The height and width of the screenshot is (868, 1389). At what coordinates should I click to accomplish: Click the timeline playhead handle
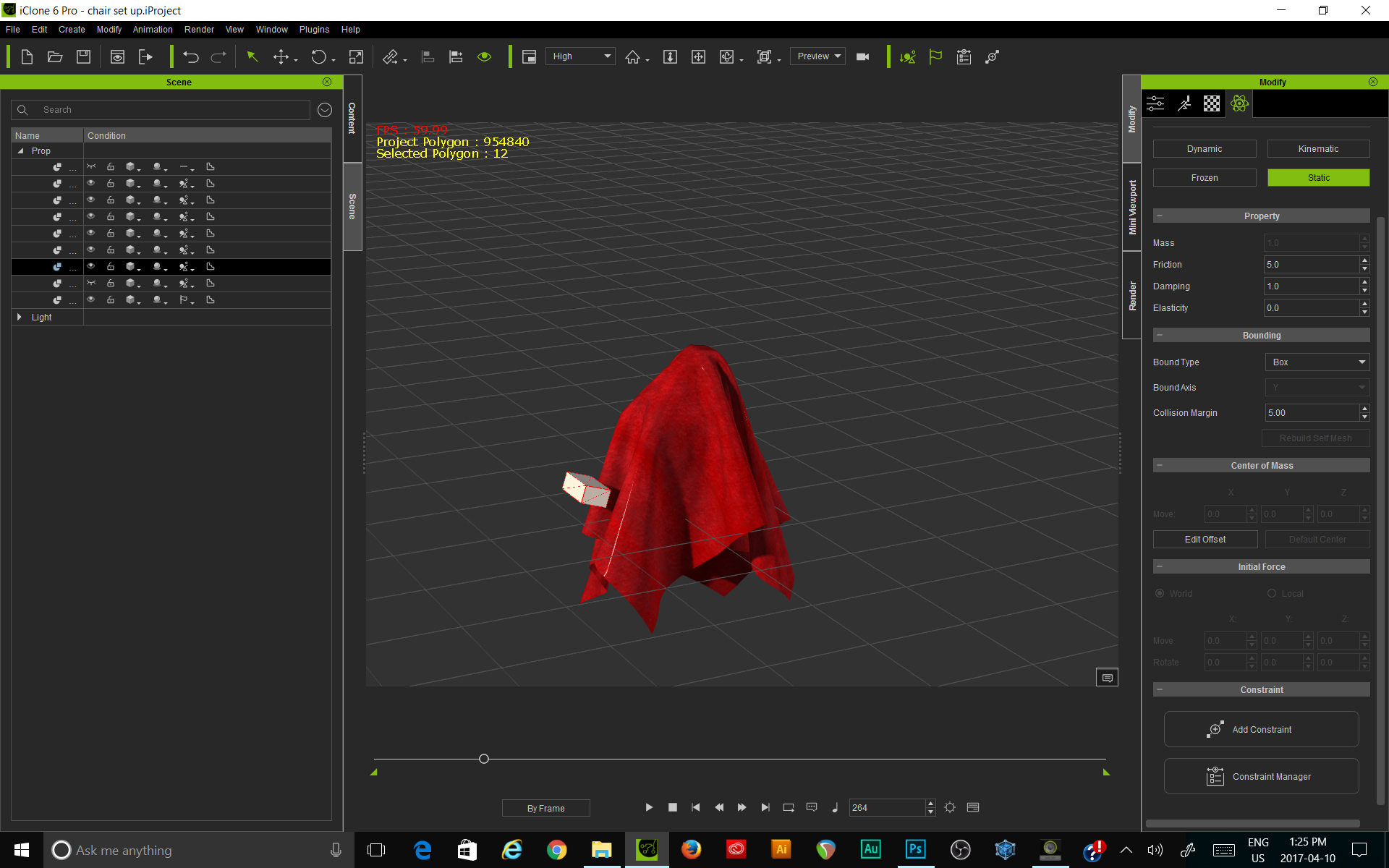coord(484,759)
